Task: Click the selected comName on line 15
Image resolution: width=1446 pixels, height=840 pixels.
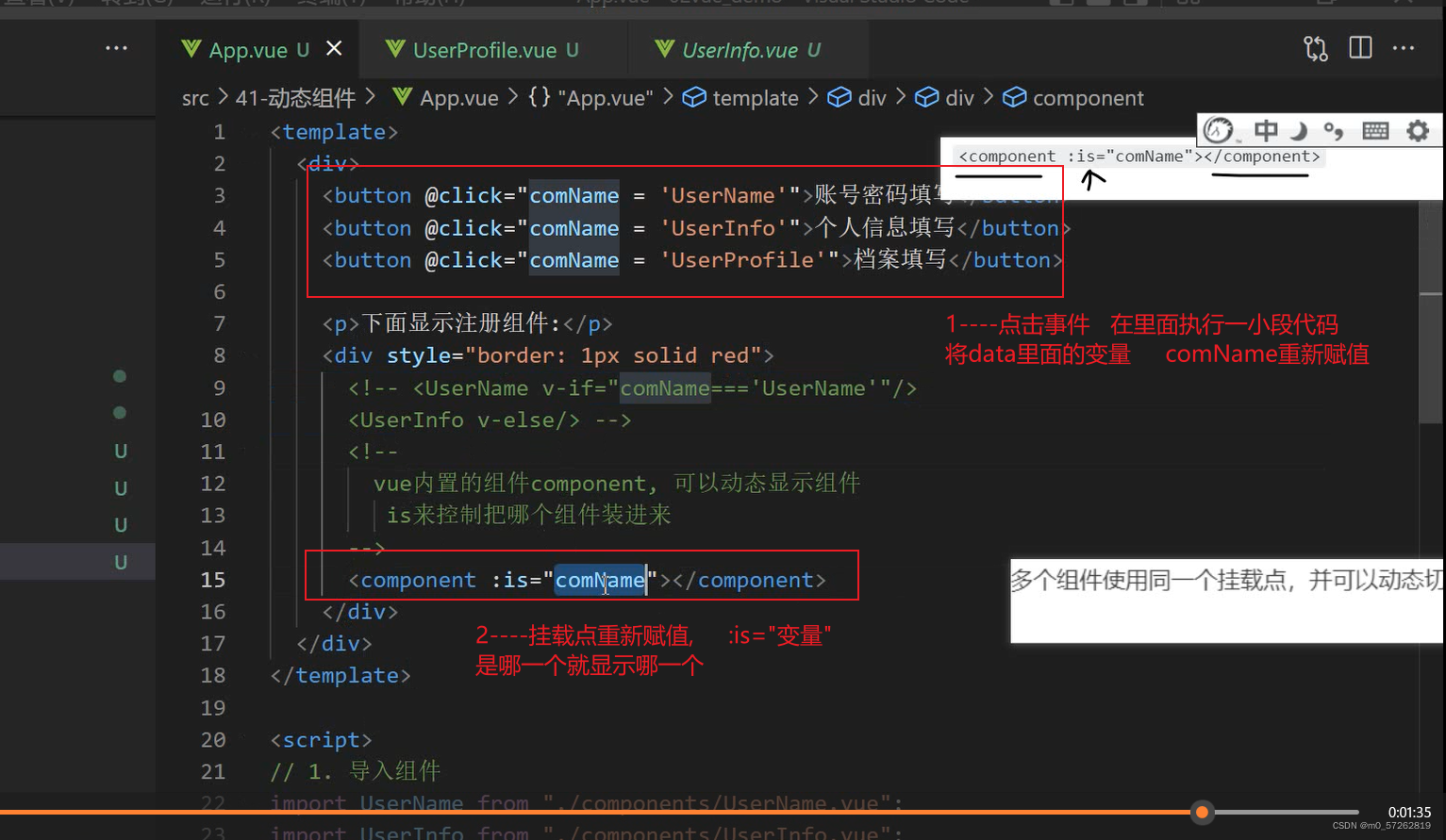Action: (x=600, y=580)
